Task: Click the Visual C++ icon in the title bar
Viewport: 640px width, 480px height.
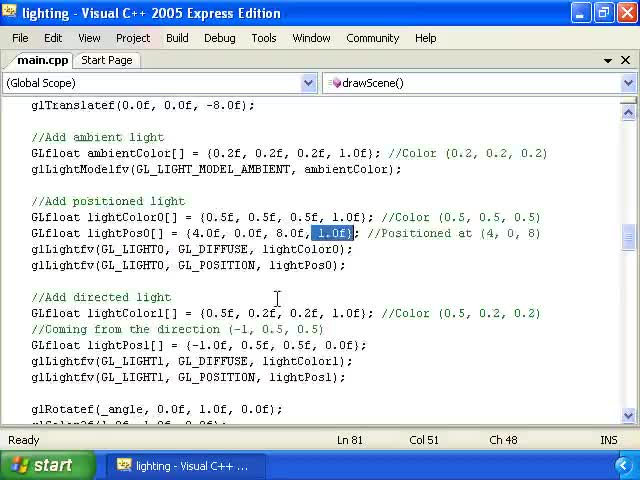Action: (9, 12)
